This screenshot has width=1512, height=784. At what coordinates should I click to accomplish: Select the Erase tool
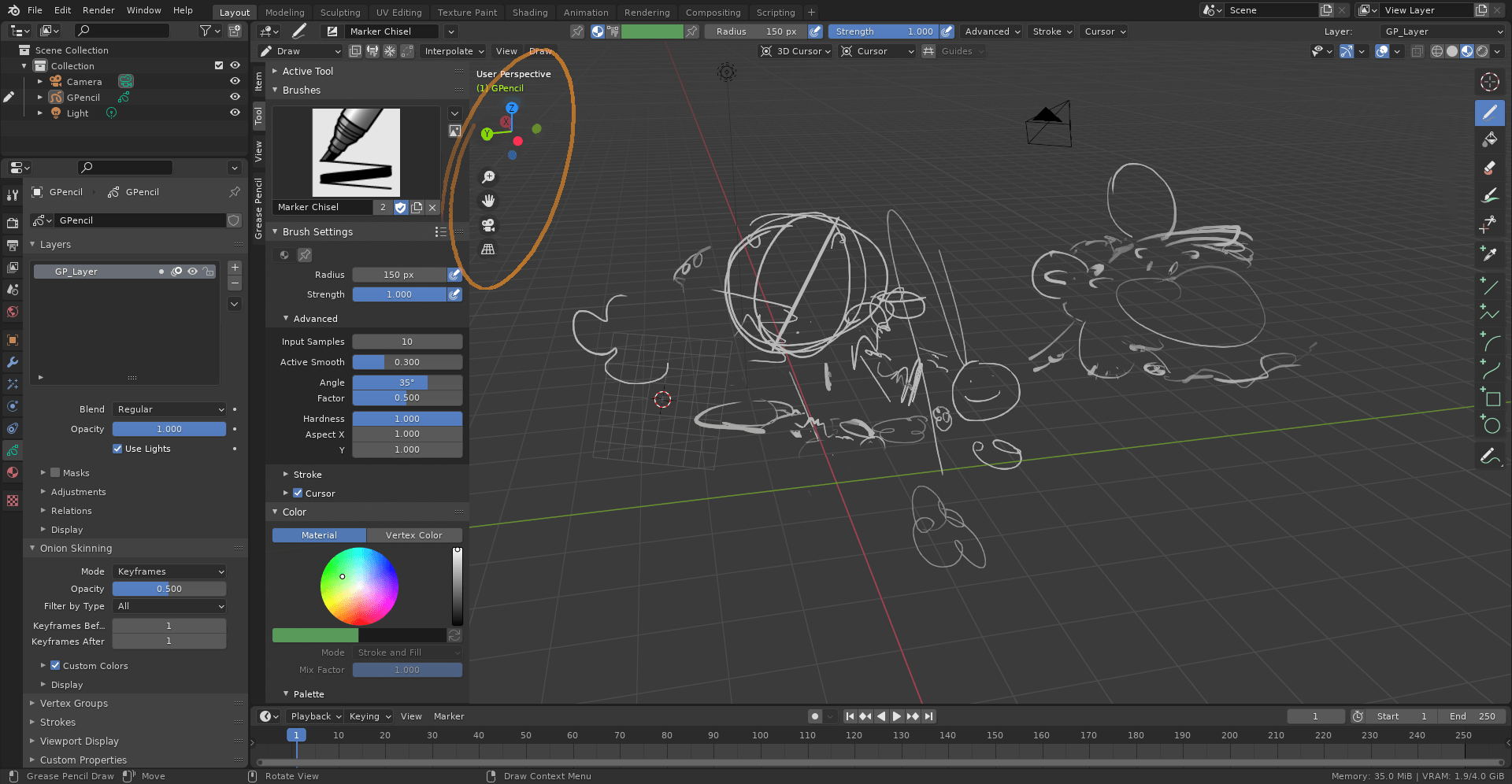pos(1489,168)
